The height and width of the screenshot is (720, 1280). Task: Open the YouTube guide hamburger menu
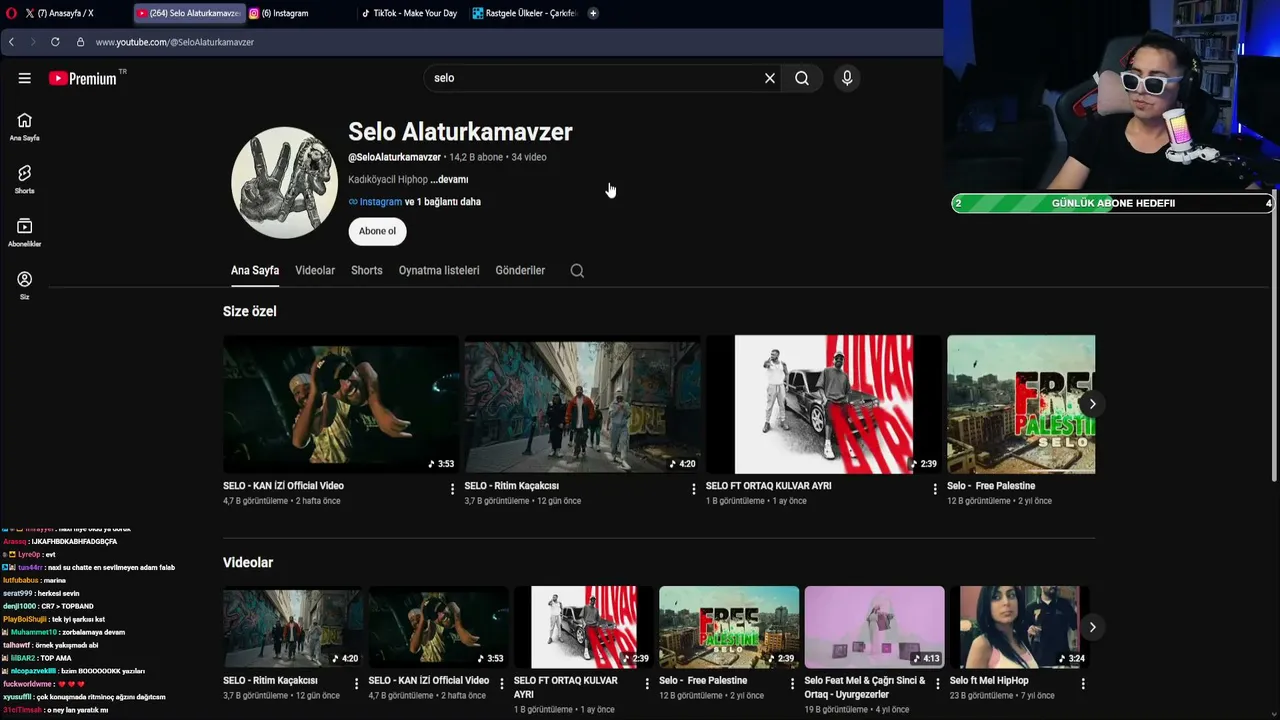[24, 78]
